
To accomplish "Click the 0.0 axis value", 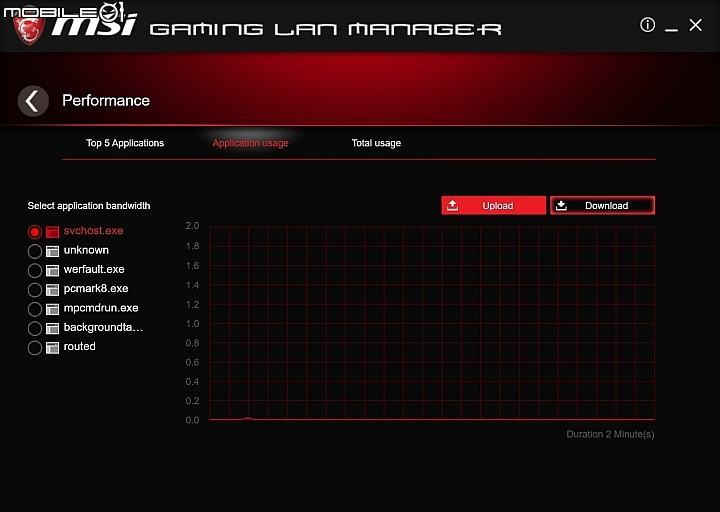I will pyautogui.click(x=192, y=420).
